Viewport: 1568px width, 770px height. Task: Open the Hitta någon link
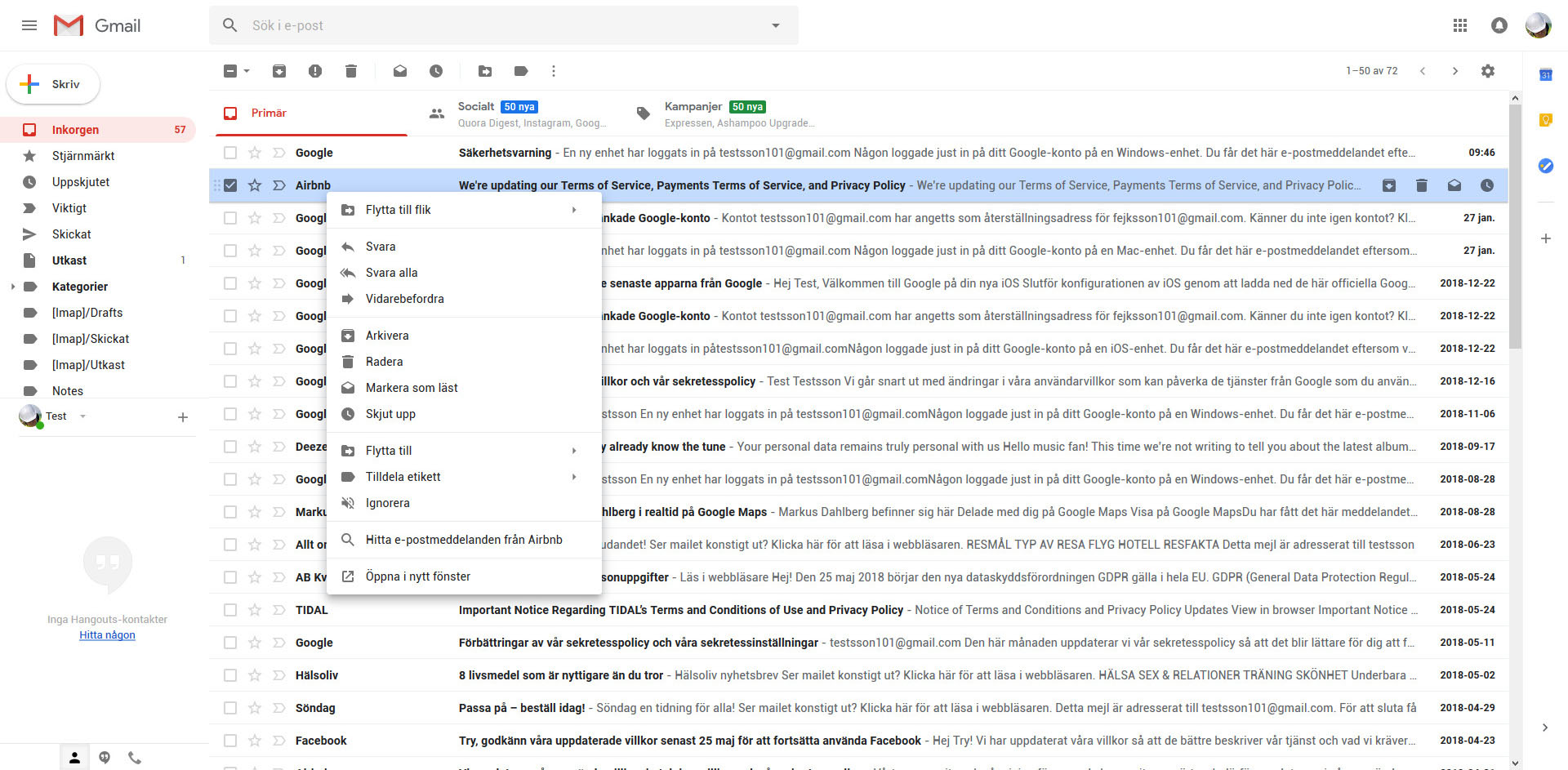click(107, 634)
